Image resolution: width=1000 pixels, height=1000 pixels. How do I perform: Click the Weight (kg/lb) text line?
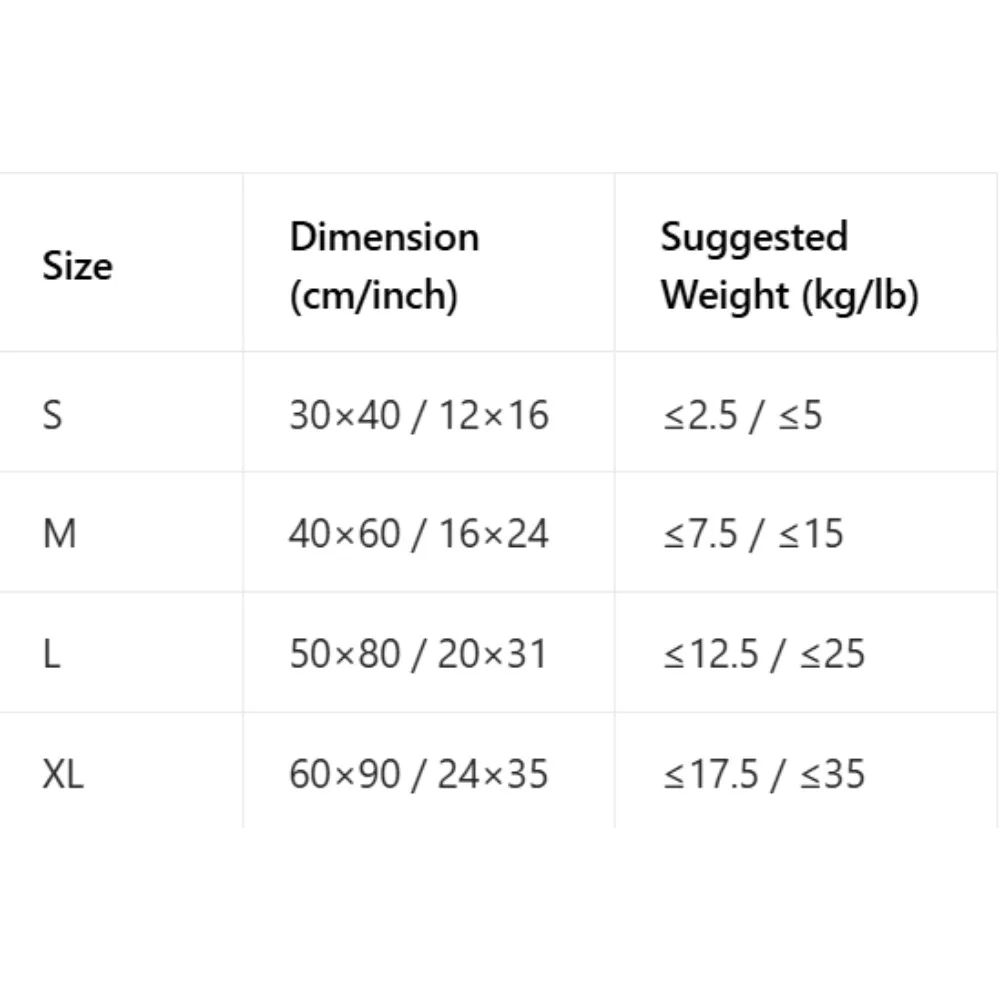coord(790,295)
